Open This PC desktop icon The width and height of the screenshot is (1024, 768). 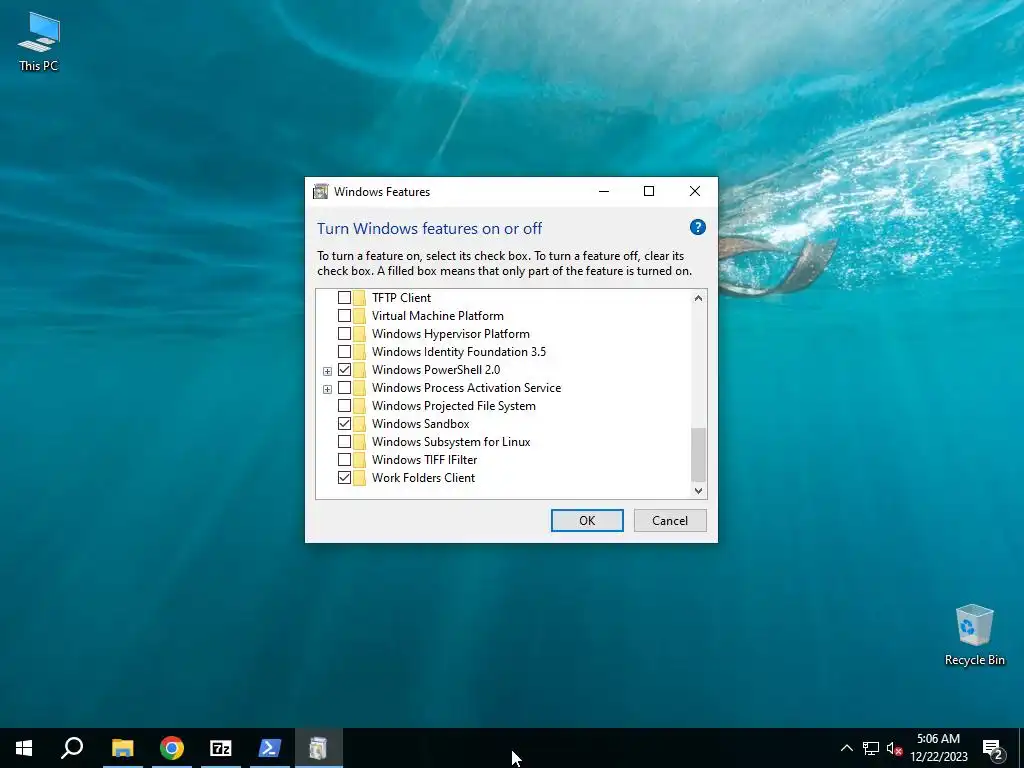pyautogui.click(x=39, y=42)
